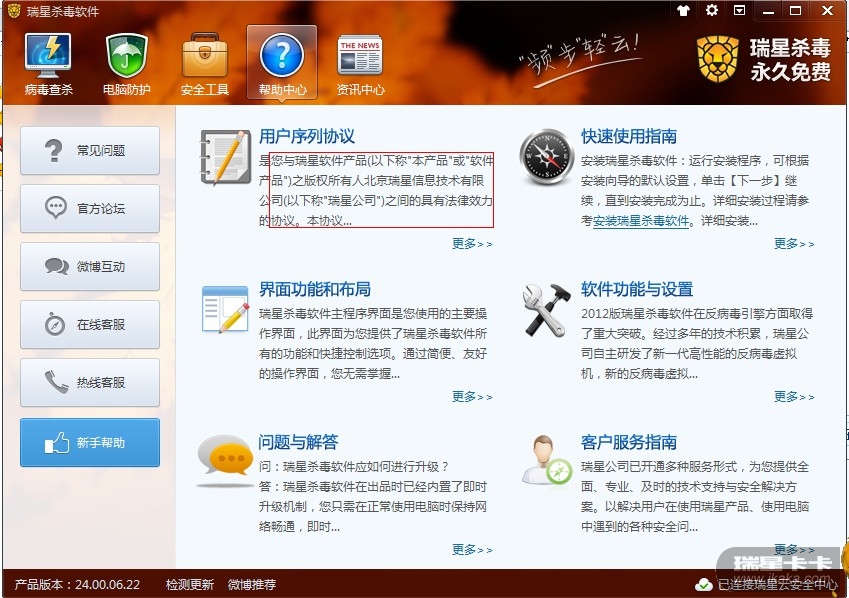Screen dimensions: 849x598
Task: Select the 新手帮助 sidebar item
Action: click(x=90, y=443)
